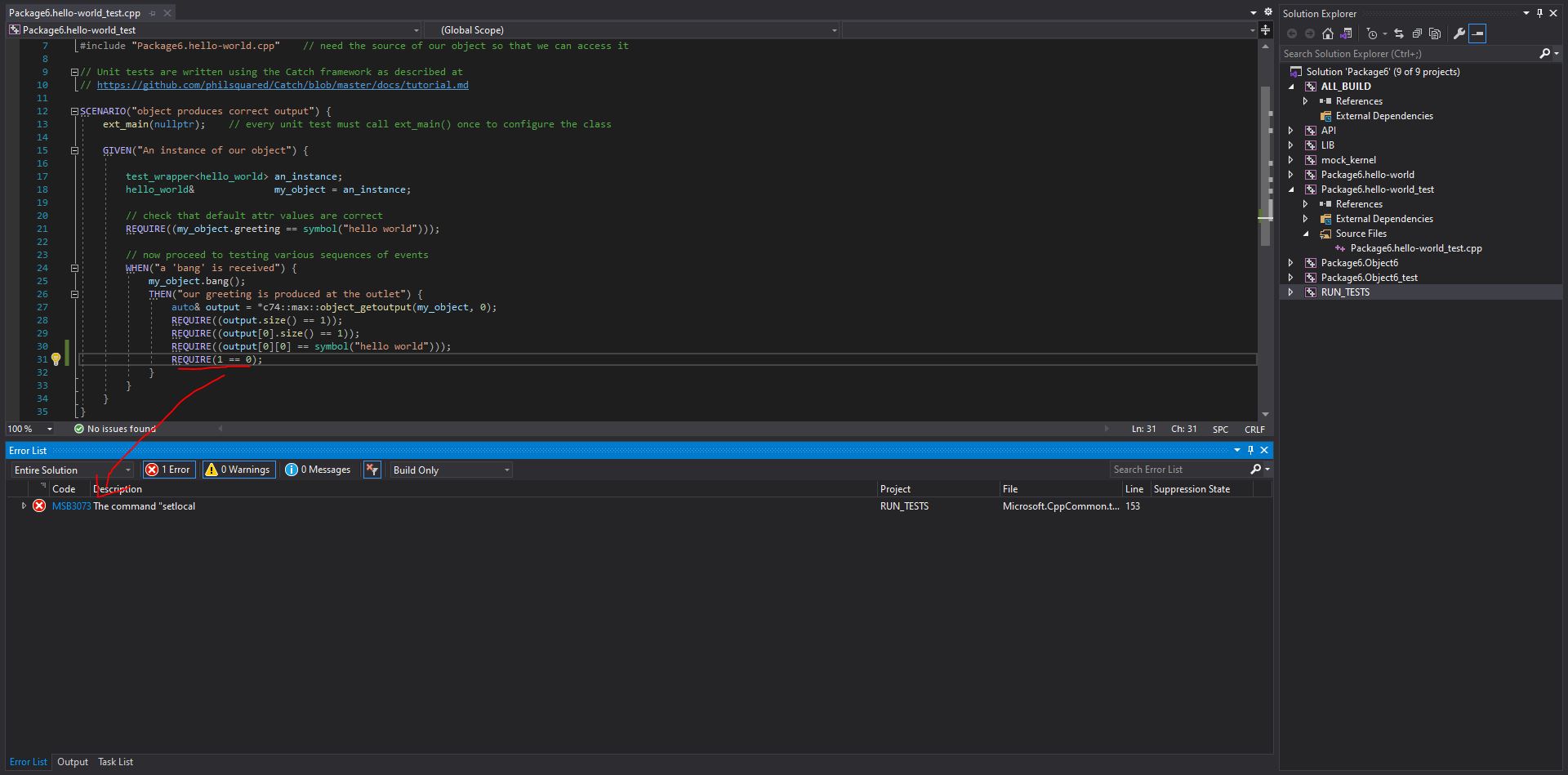This screenshot has width=1568, height=775.
Task: Switch to the Output tab
Action: (73, 762)
